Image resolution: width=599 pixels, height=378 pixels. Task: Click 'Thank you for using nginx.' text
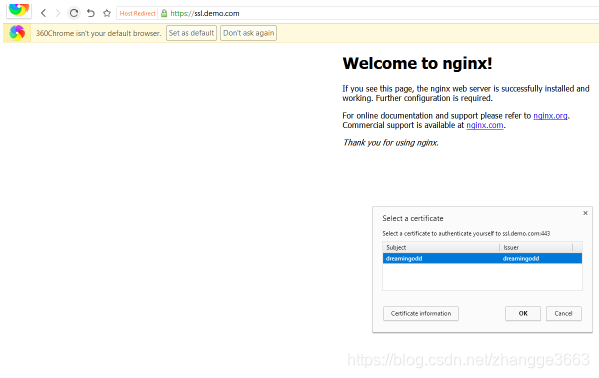[390, 143]
